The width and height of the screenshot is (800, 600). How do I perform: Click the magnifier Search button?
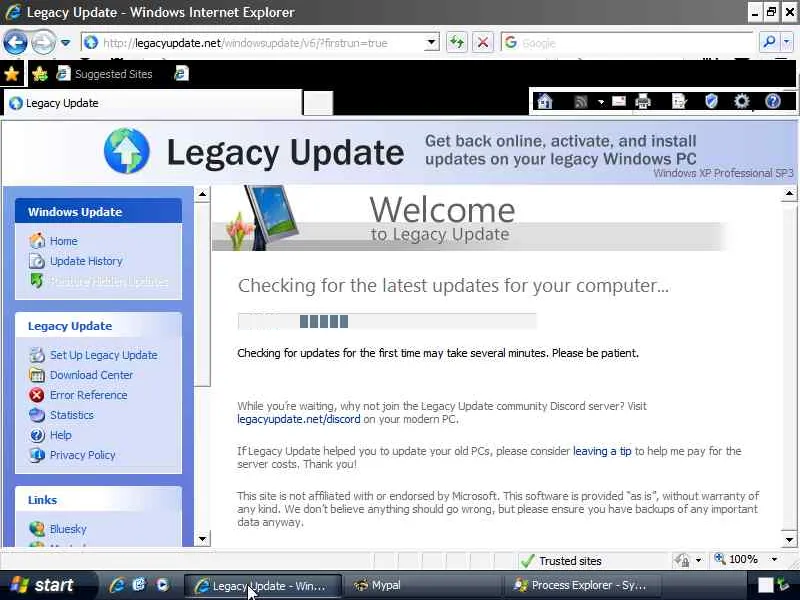point(769,42)
